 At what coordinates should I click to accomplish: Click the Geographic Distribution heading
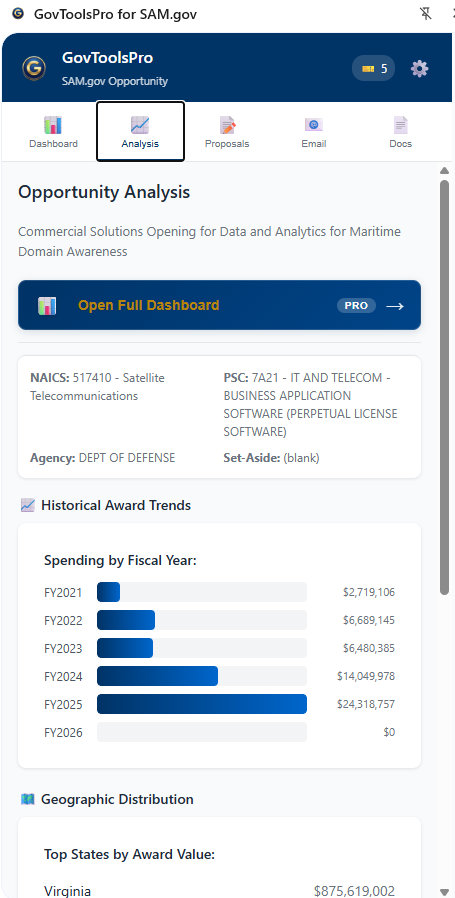pyautogui.click(x=117, y=799)
